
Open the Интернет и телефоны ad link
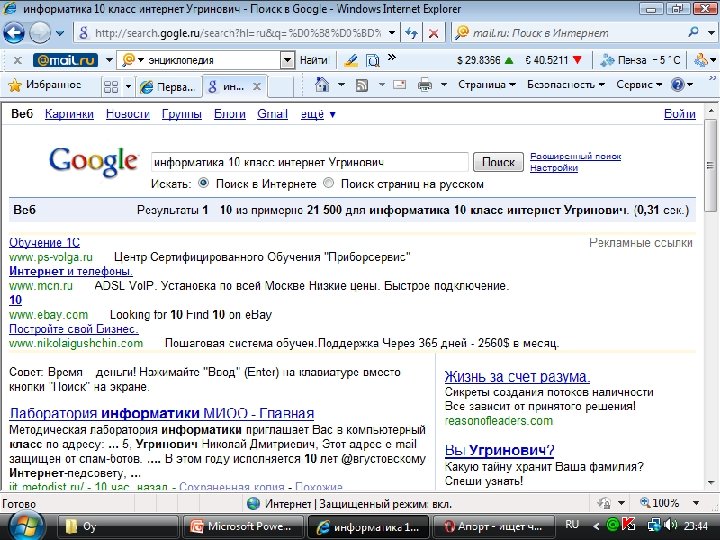pyautogui.click(x=71, y=271)
